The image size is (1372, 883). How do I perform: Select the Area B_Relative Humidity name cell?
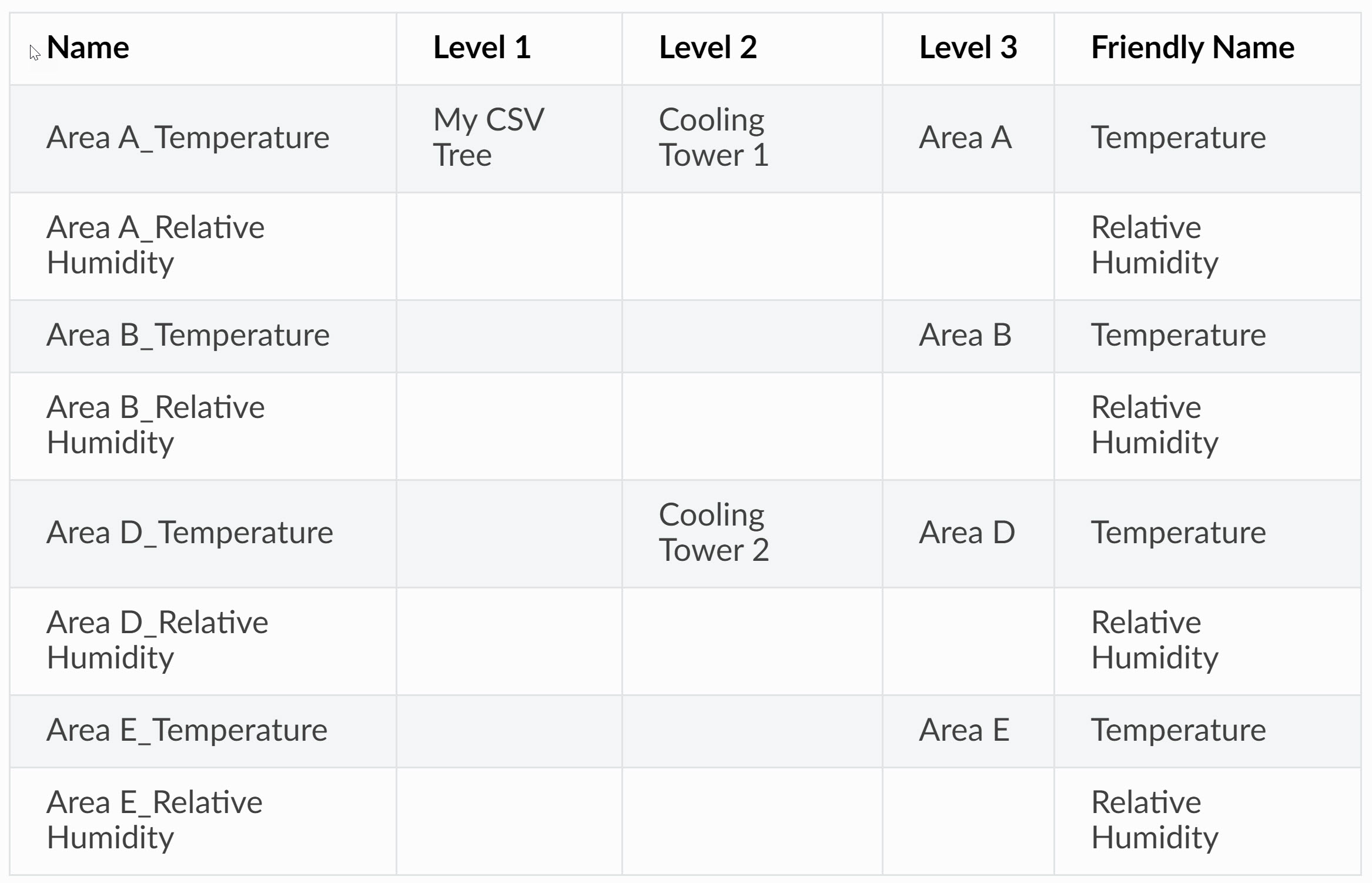[203, 426]
